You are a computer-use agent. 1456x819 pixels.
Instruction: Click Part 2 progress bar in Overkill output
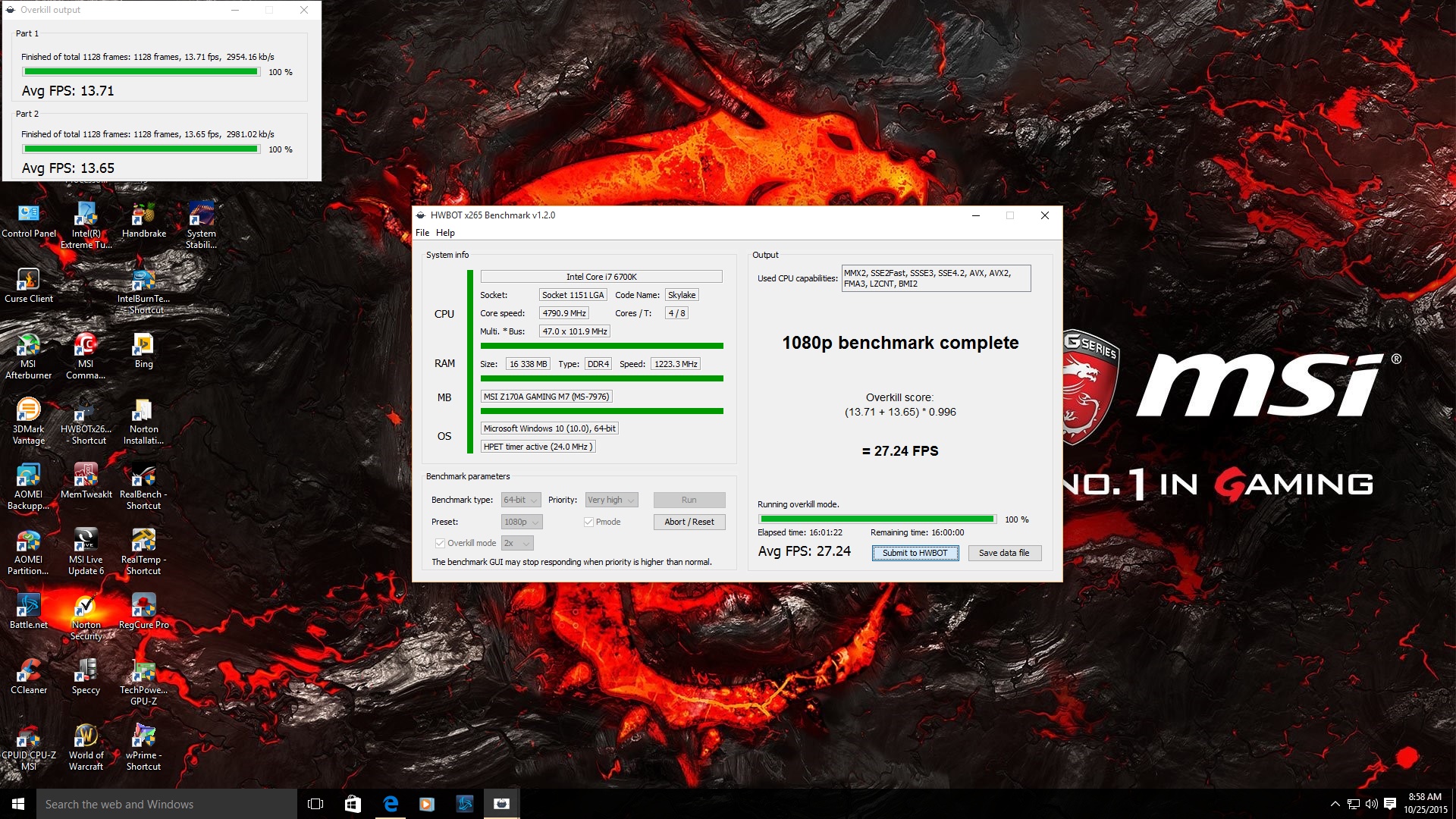click(x=141, y=149)
